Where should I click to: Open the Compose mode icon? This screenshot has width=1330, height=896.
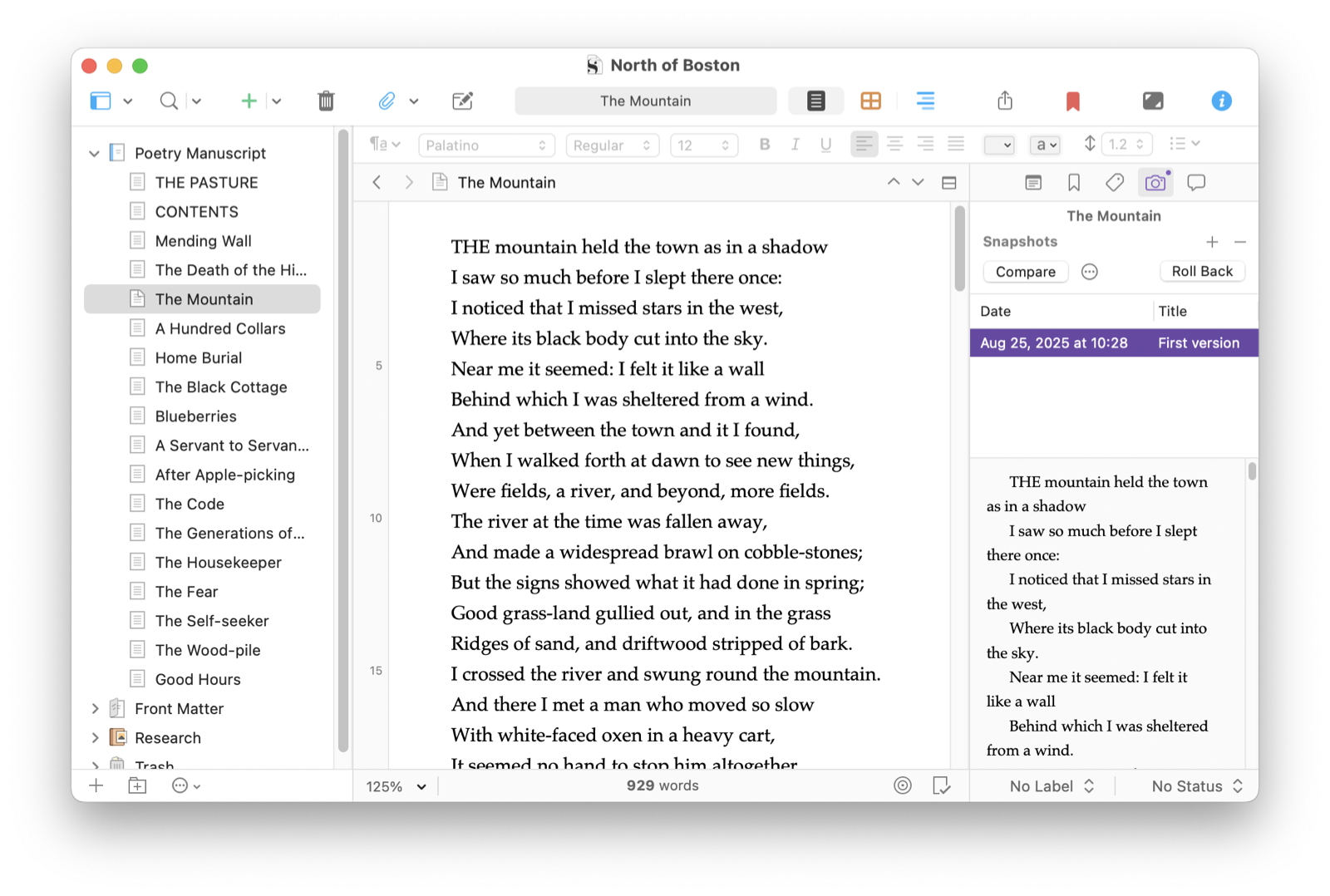[x=1152, y=101]
